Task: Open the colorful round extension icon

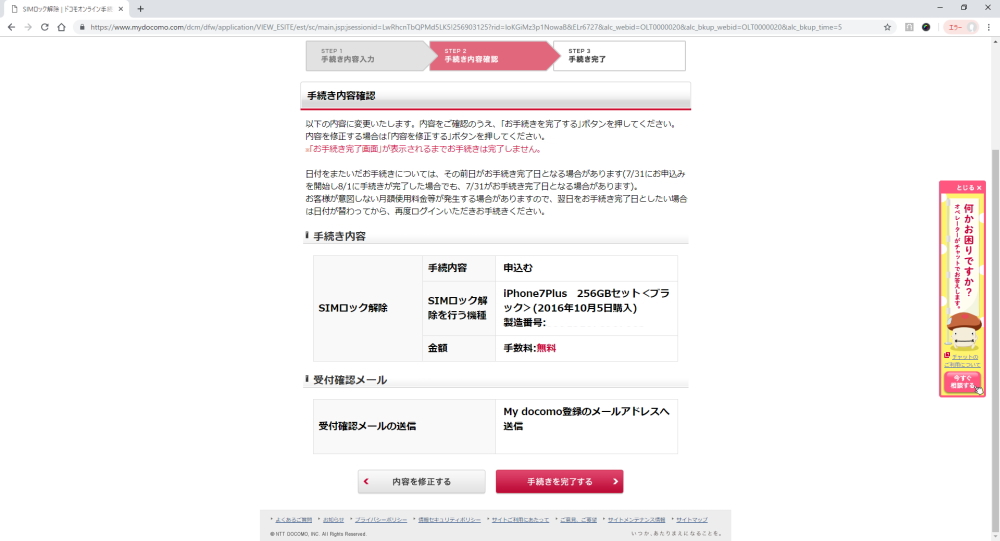Action: point(926,27)
